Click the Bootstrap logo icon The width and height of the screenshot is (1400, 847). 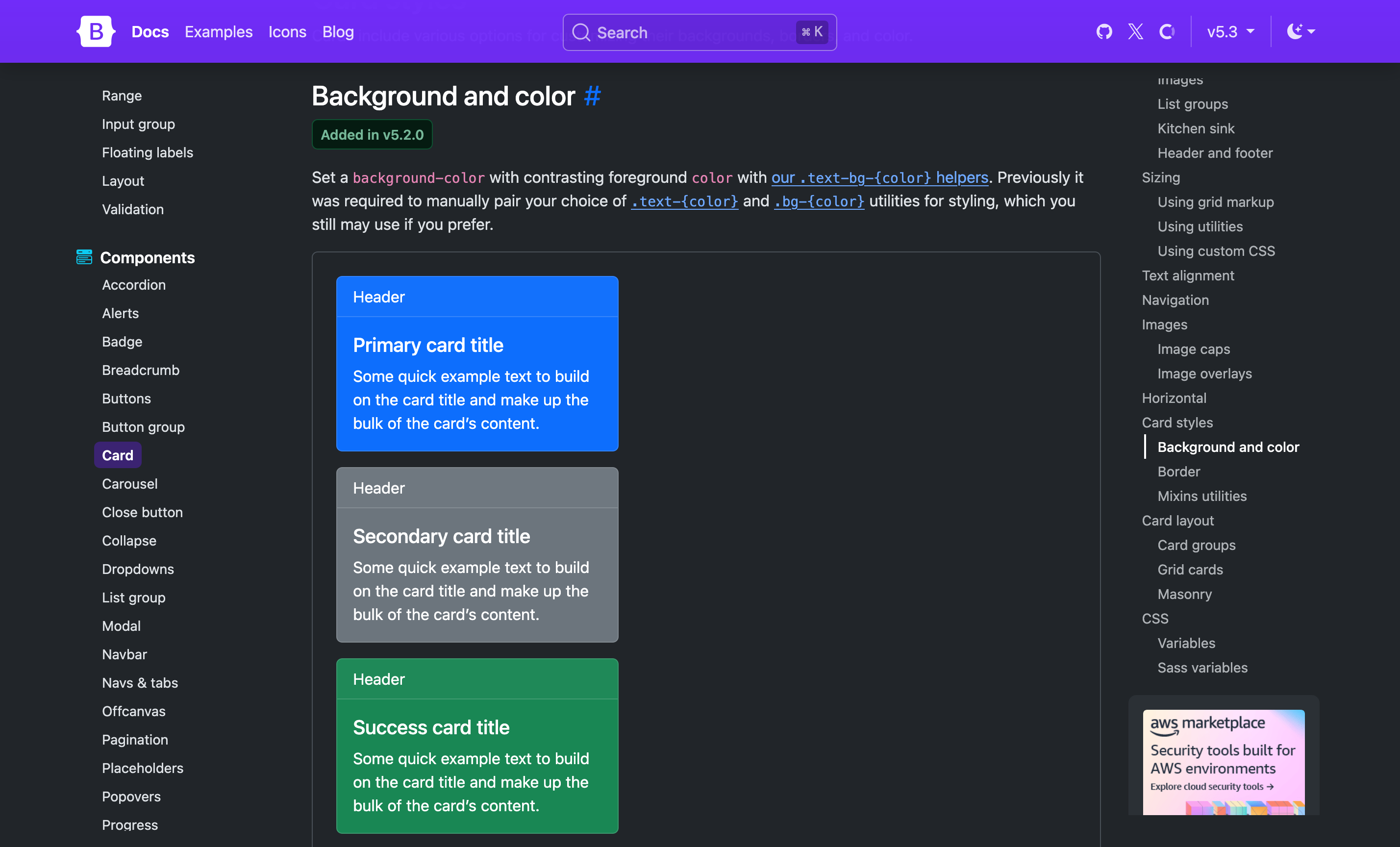(96, 31)
